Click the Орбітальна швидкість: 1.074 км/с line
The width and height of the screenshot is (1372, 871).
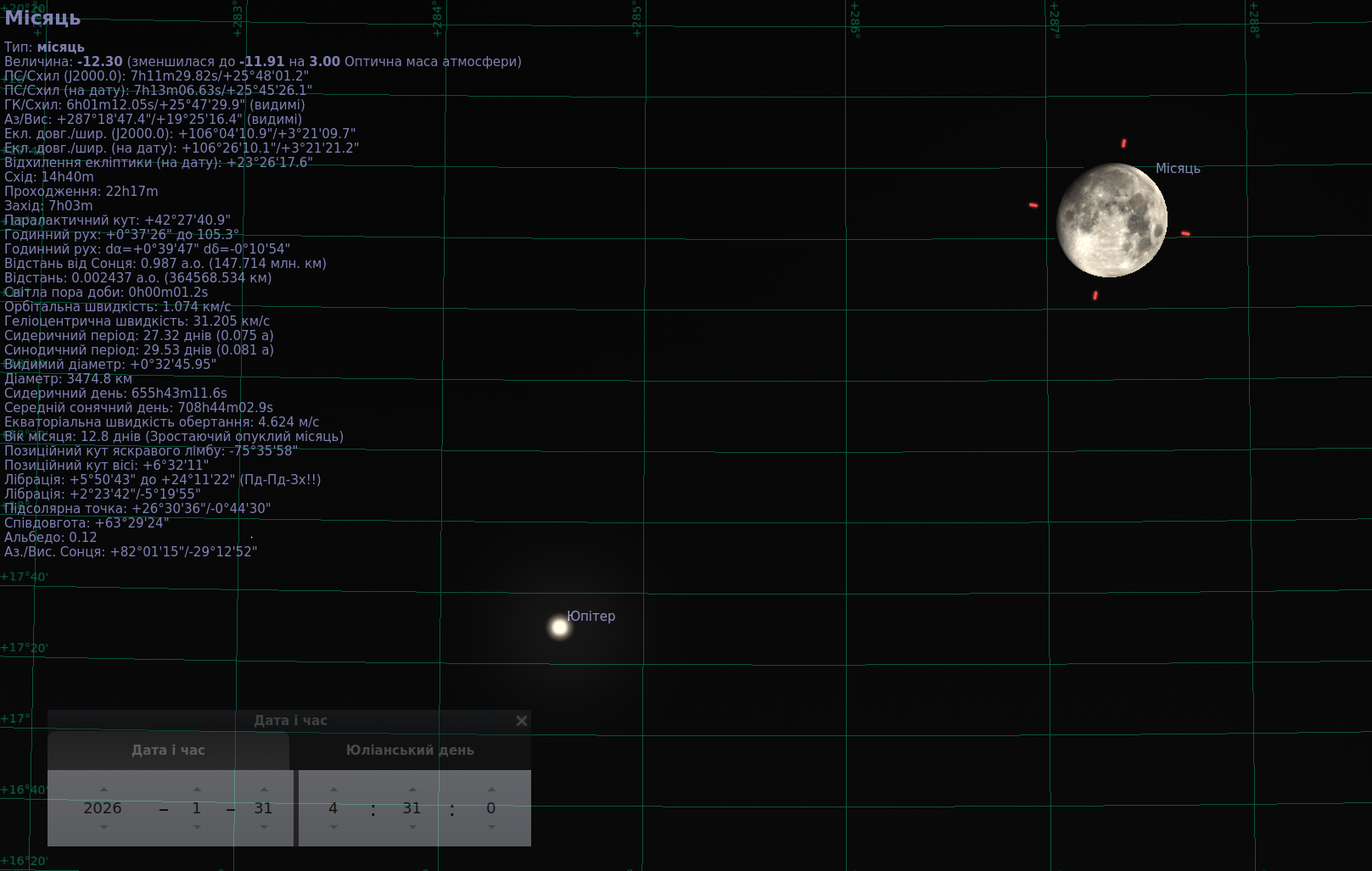pyautogui.click(x=118, y=307)
